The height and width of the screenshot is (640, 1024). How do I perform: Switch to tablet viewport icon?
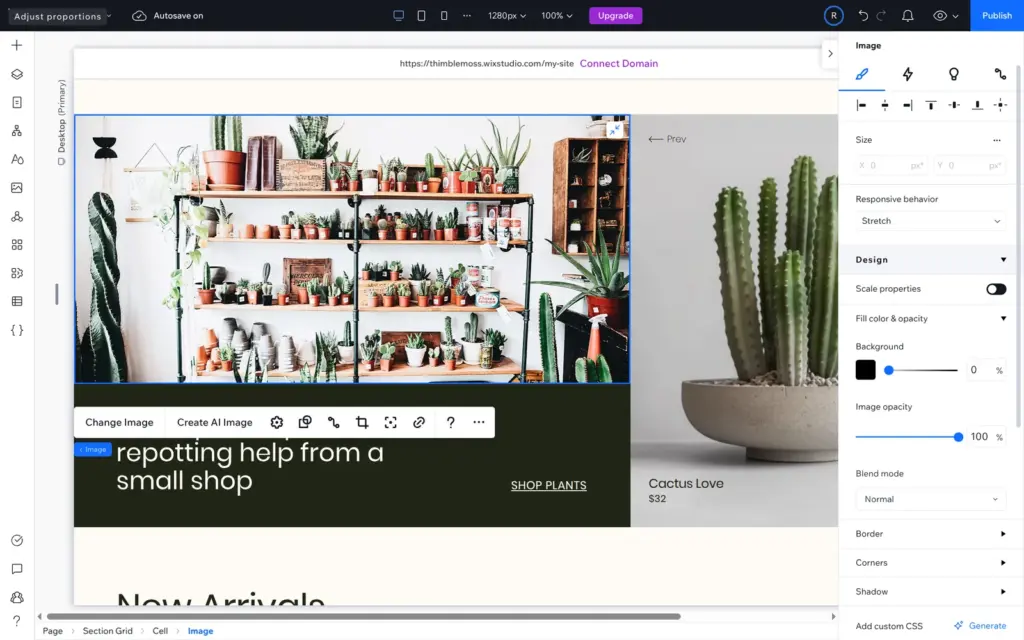coord(421,16)
